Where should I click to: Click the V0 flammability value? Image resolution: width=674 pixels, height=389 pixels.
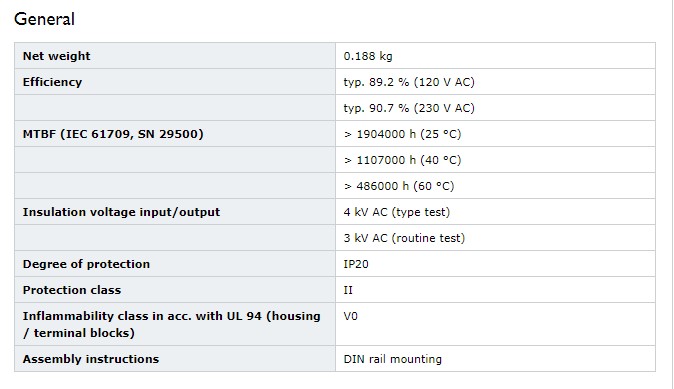350,316
